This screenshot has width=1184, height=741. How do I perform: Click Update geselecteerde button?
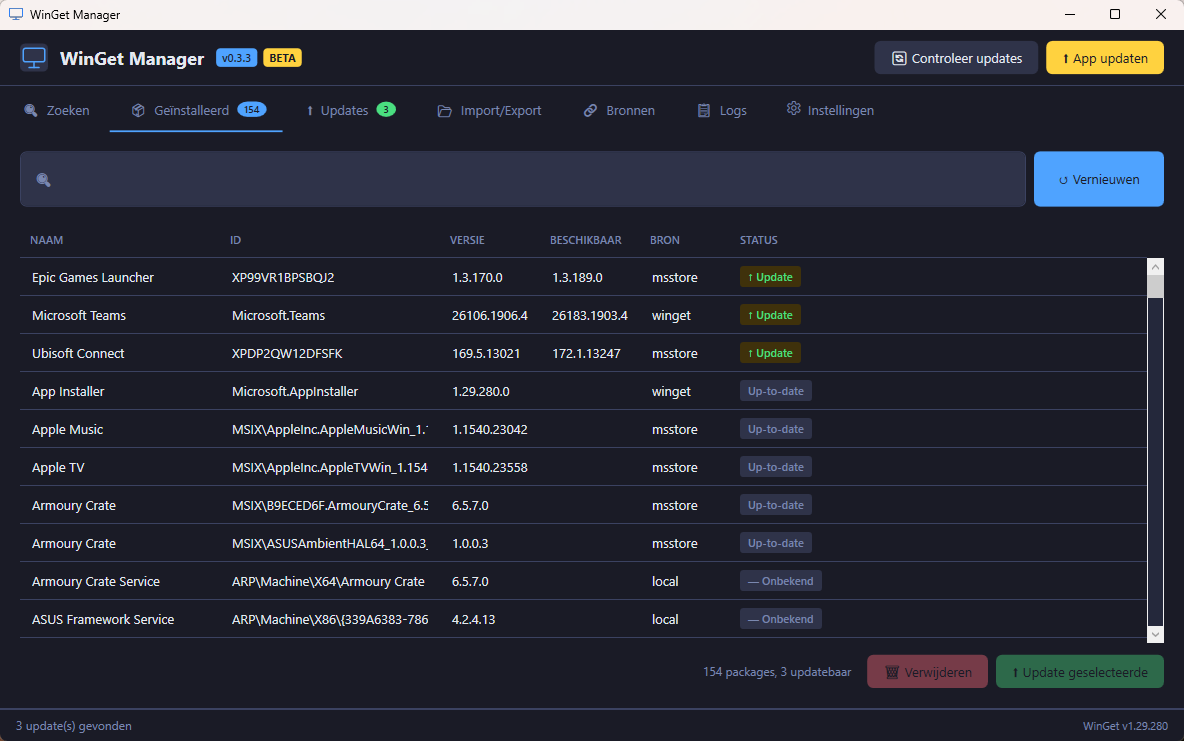tap(1080, 672)
